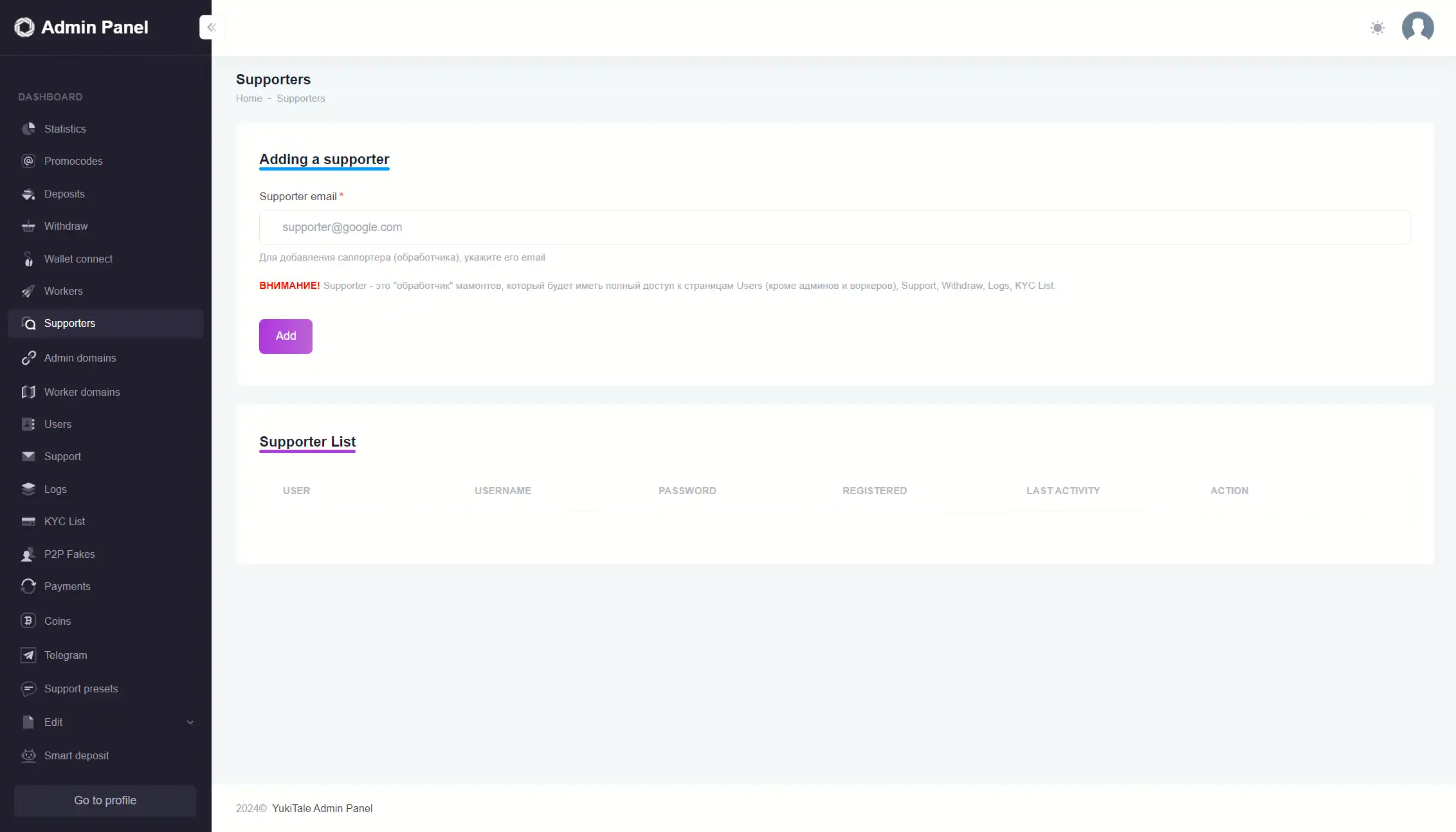The width and height of the screenshot is (1456, 832).
Task: Collapse the sidebar with double-chevron button
Action: pyautogui.click(x=211, y=27)
